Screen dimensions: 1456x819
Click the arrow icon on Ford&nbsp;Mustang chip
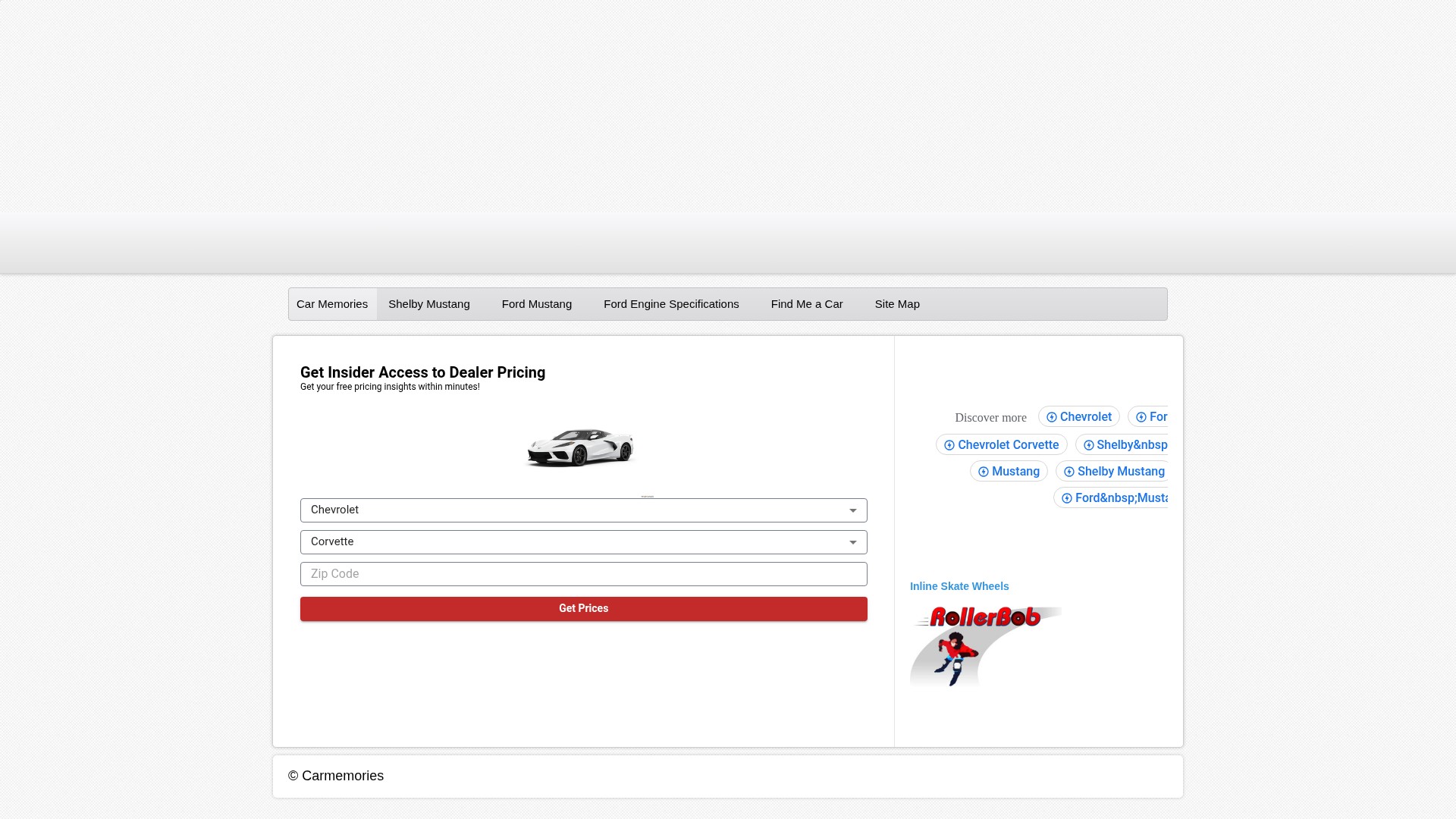[x=1067, y=498]
